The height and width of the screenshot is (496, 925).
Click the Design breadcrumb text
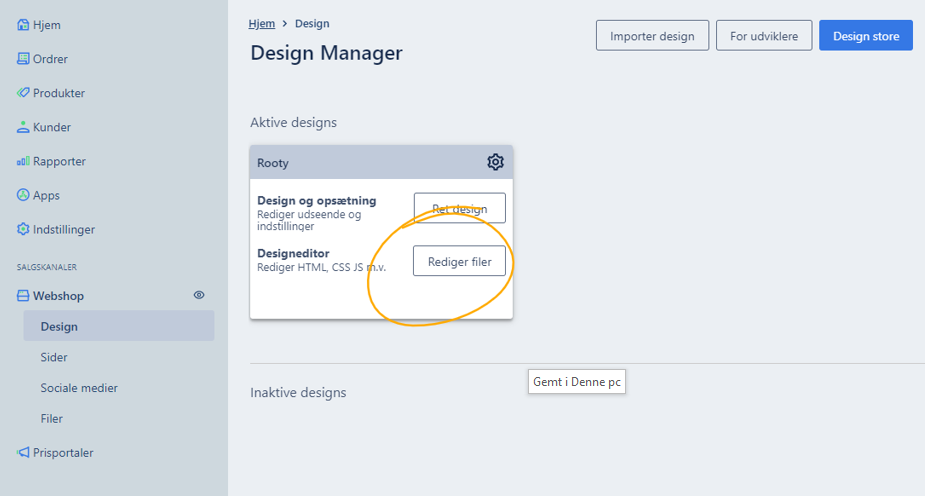click(312, 24)
